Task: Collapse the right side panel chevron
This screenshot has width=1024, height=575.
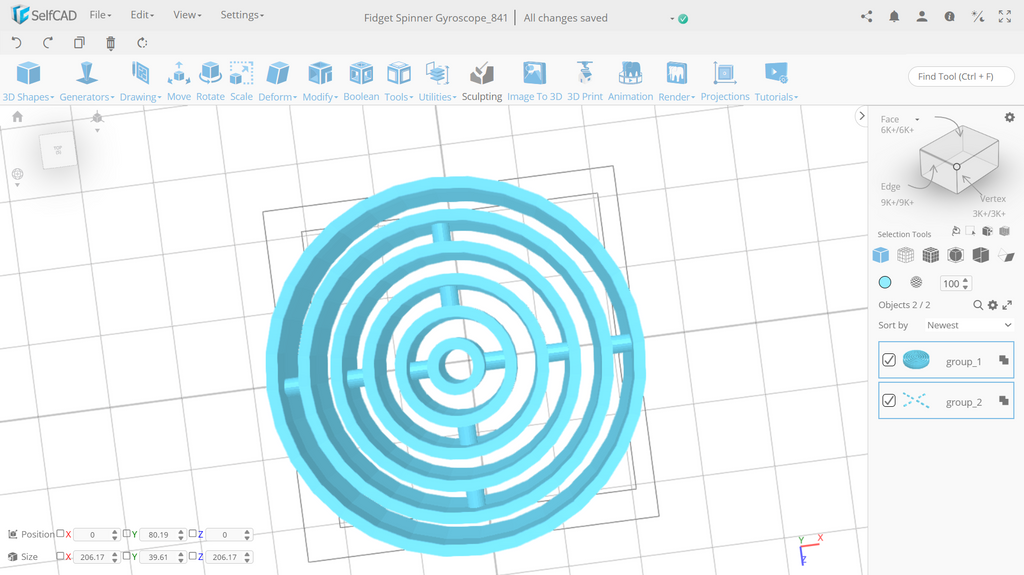Action: pyautogui.click(x=862, y=116)
